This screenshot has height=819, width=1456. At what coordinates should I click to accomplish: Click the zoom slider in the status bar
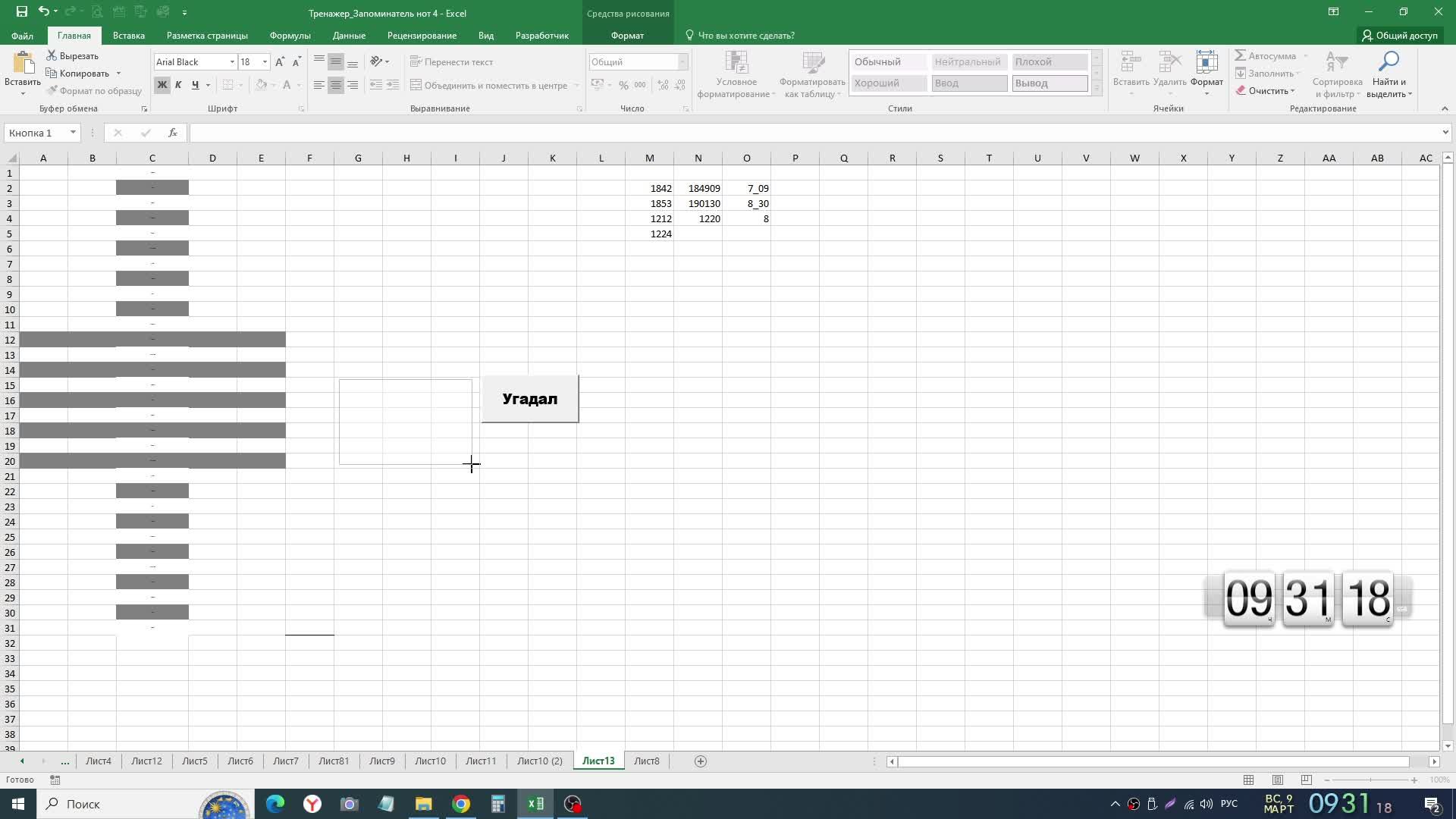point(1370,780)
